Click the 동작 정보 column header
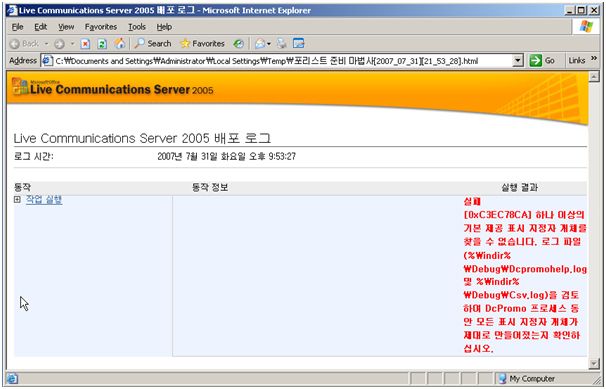Viewport: 606px width, 389px height. pos(210,188)
